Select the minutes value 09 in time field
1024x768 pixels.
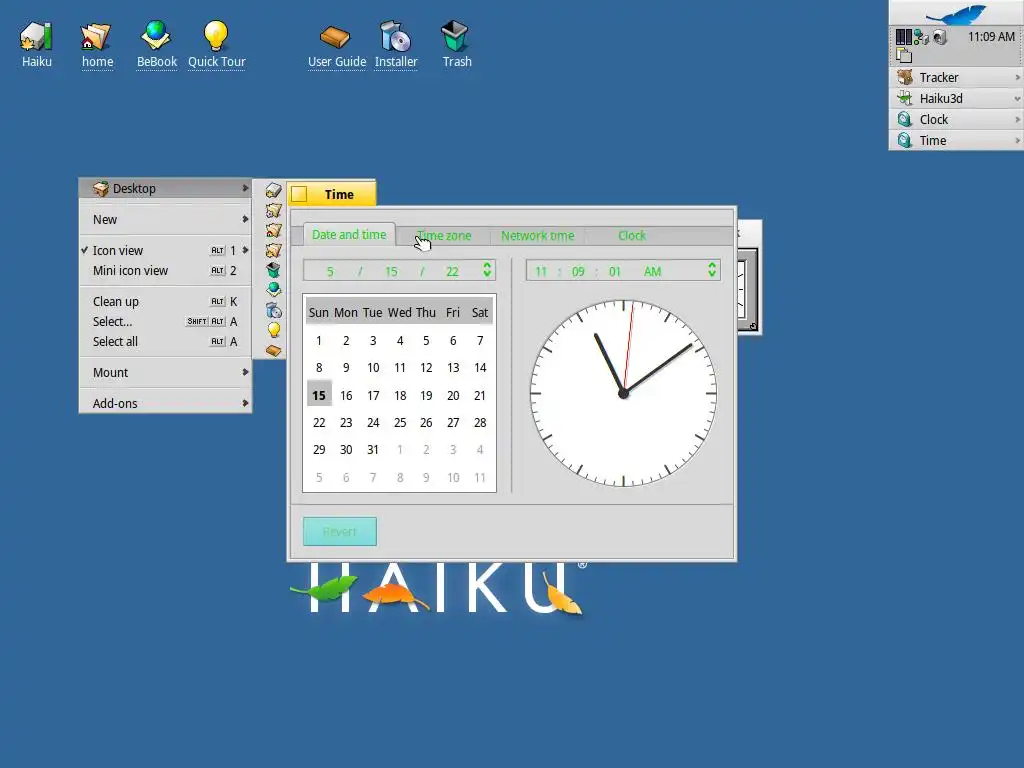(x=578, y=272)
